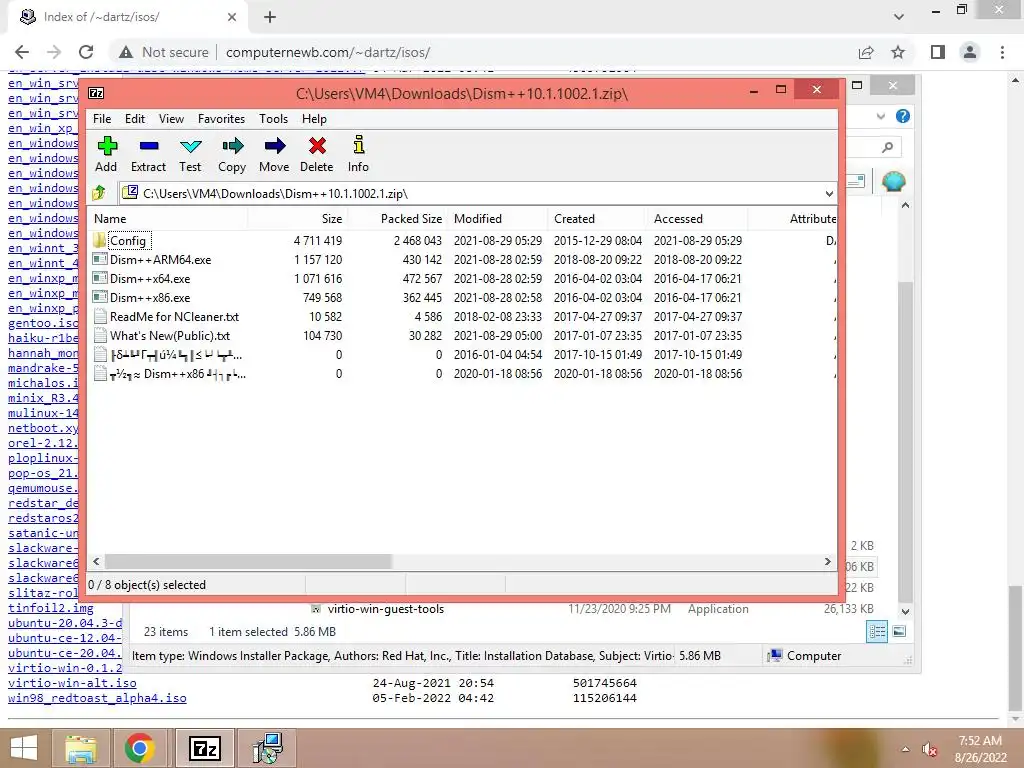
Task: Share this page icon in Chrome
Action: click(x=867, y=52)
